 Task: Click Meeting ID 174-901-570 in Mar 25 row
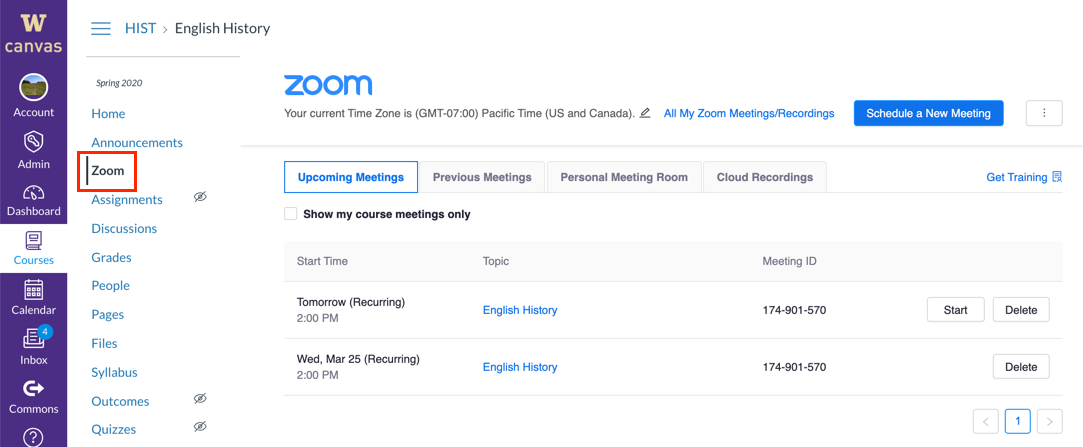794,367
